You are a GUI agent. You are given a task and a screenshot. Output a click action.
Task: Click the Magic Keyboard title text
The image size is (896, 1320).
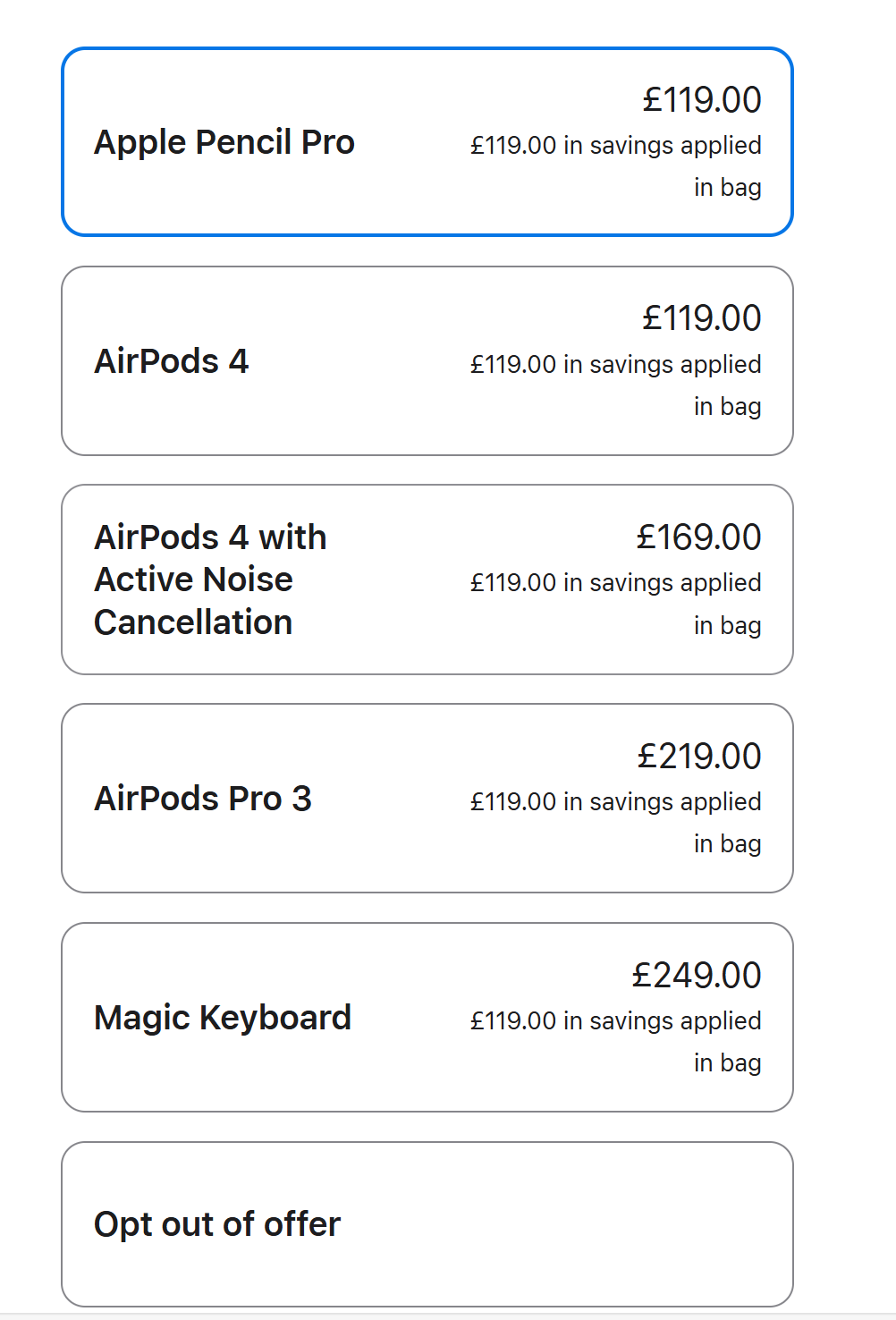click(x=223, y=1018)
